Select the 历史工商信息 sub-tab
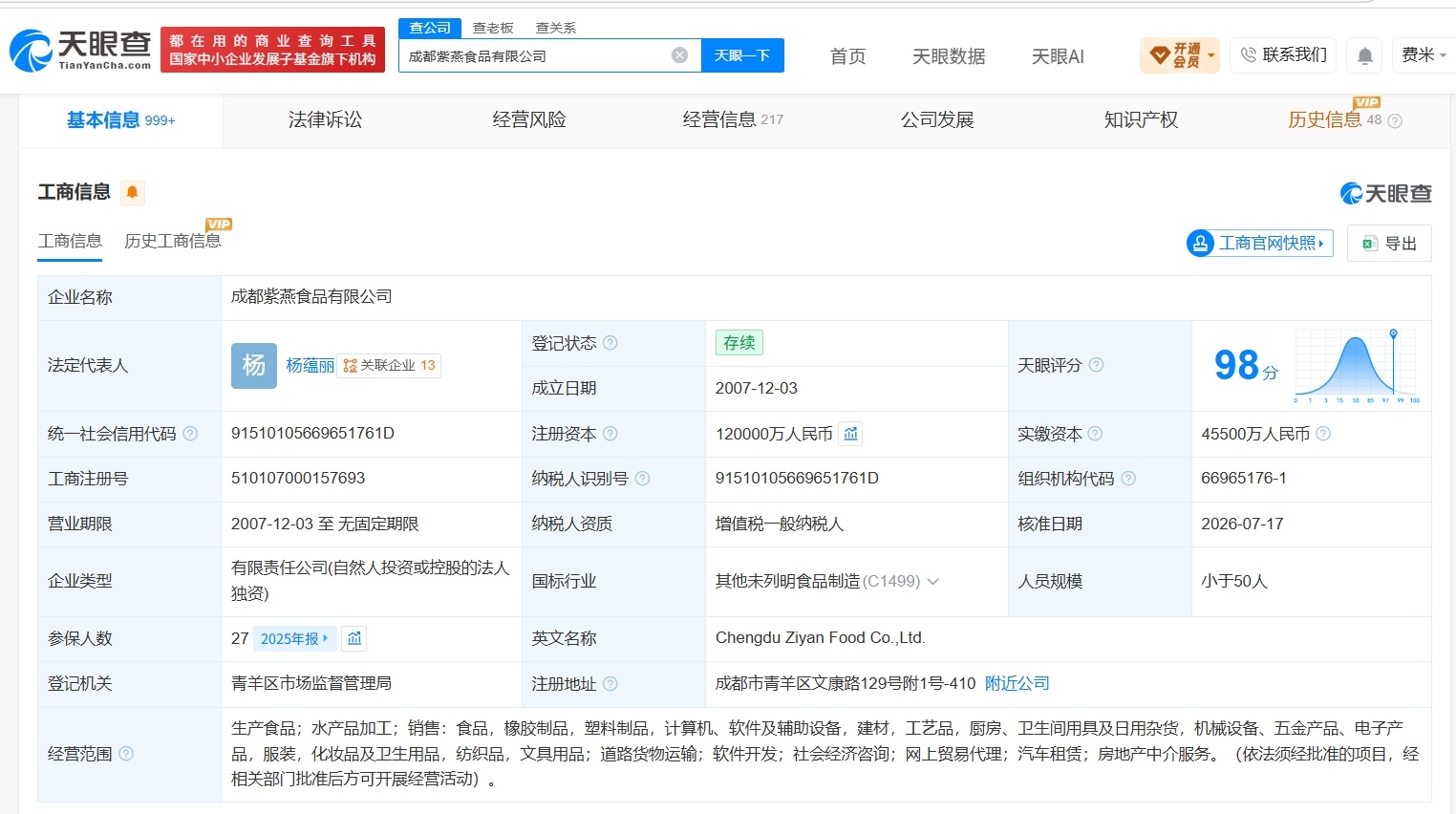This screenshot has width=1456, height=814. [173, 241]
